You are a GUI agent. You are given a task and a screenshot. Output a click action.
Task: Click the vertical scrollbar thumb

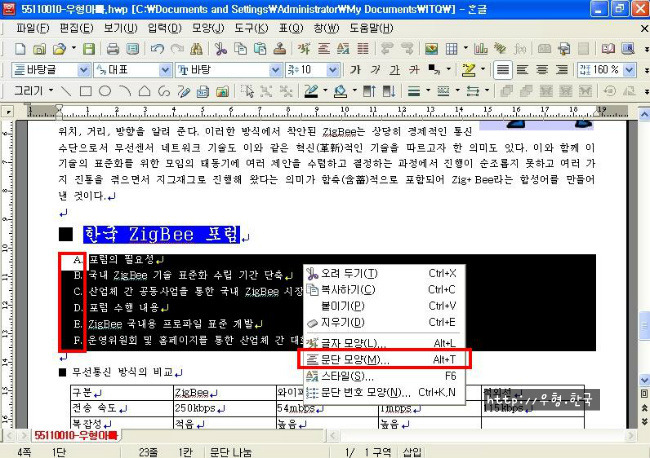coord(644,327)
